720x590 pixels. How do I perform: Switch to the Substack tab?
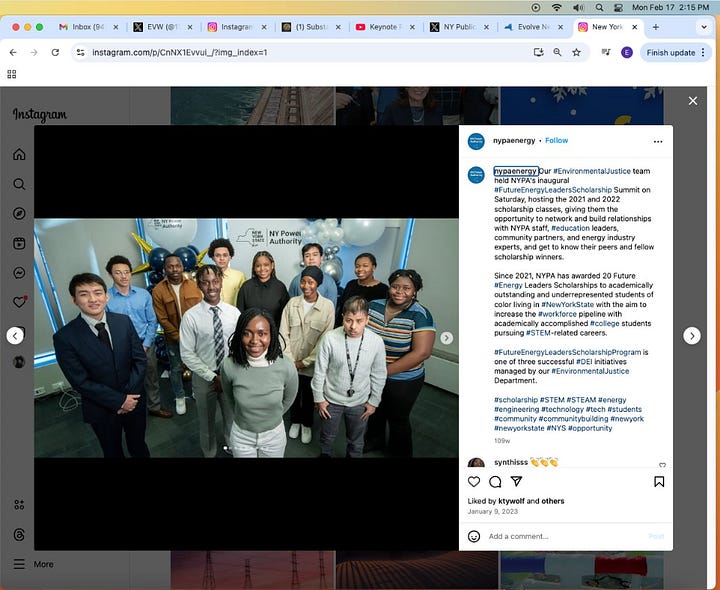pyautogui.click(x=310, y=27)
